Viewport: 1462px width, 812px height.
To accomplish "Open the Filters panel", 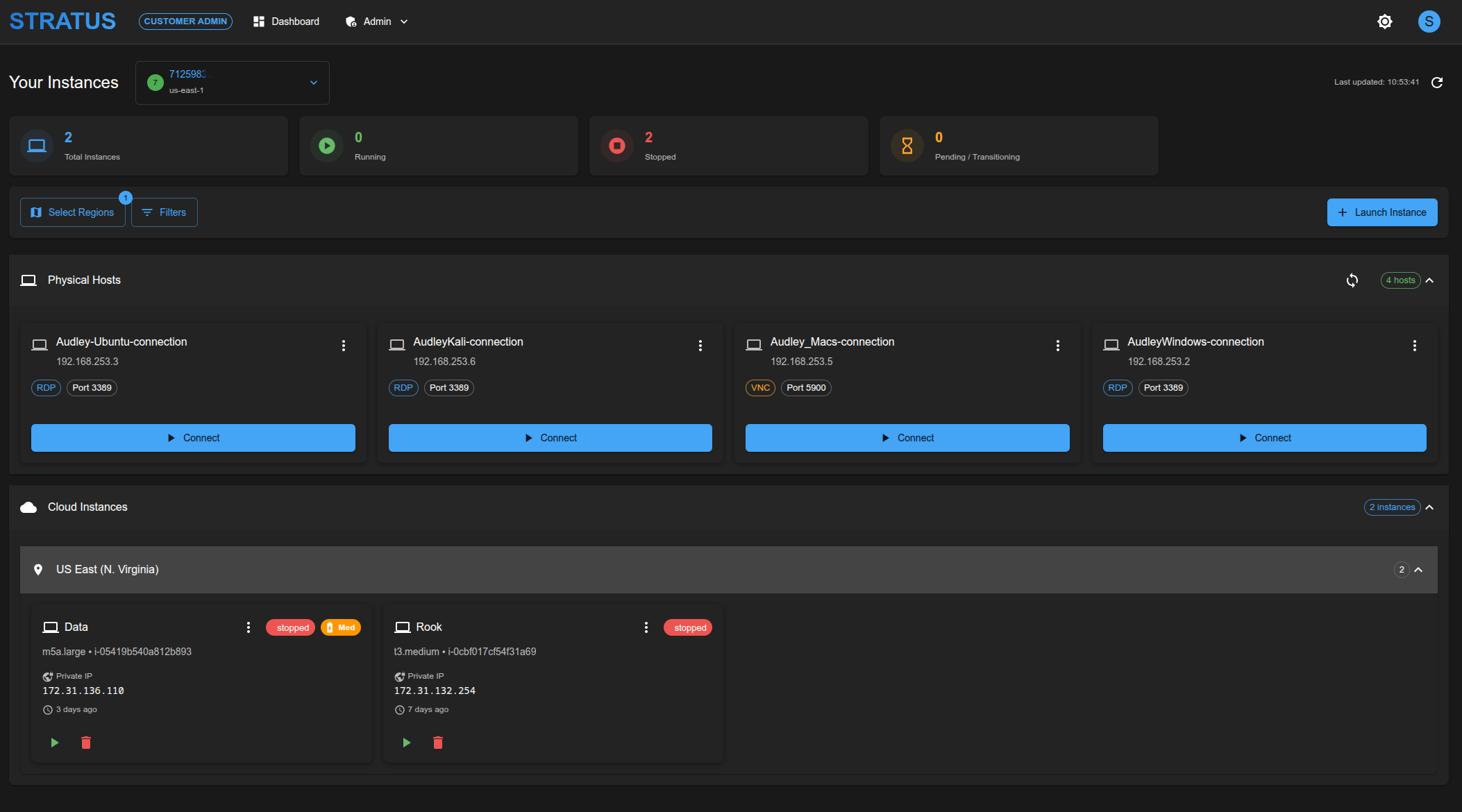I will [x=164, y=212].
